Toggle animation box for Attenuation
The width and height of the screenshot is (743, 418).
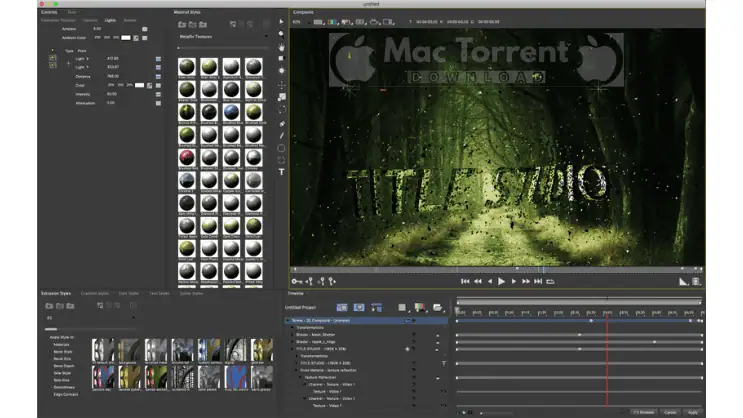[158, 103]
